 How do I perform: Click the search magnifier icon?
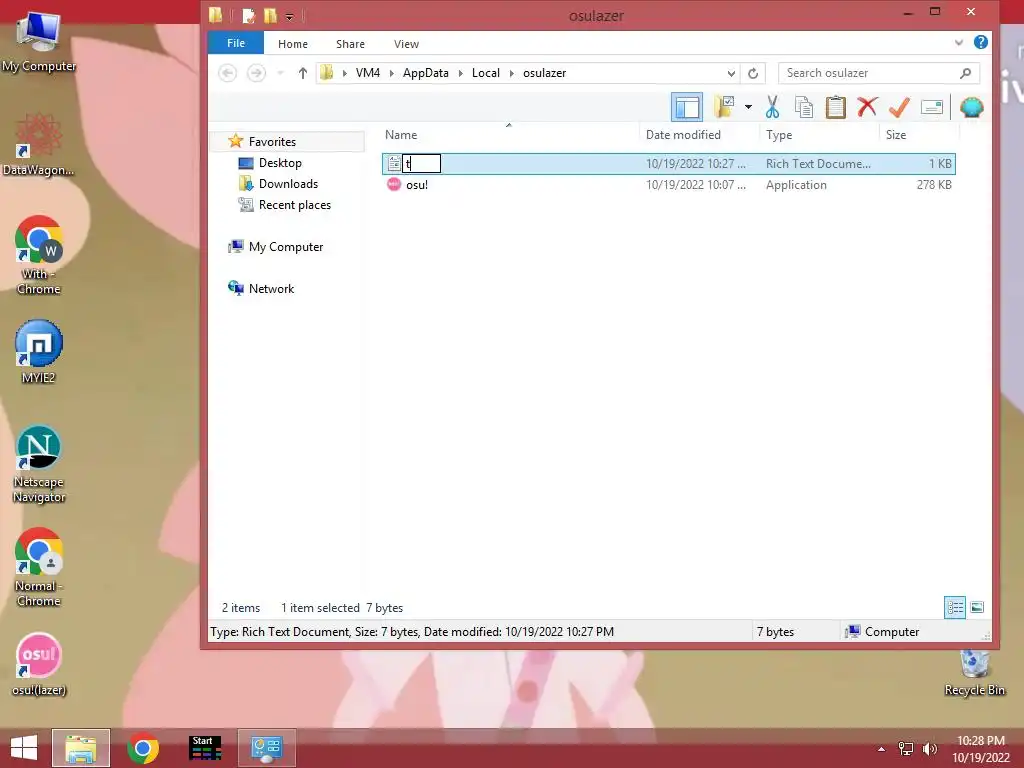point(966,73)
